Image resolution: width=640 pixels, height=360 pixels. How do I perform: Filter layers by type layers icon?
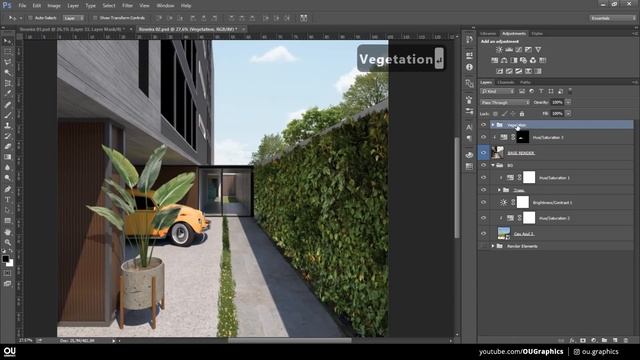[x=541, y=91]
